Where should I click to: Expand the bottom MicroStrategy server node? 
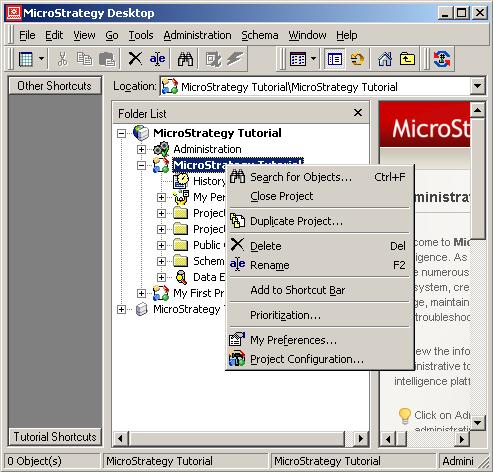122,309
